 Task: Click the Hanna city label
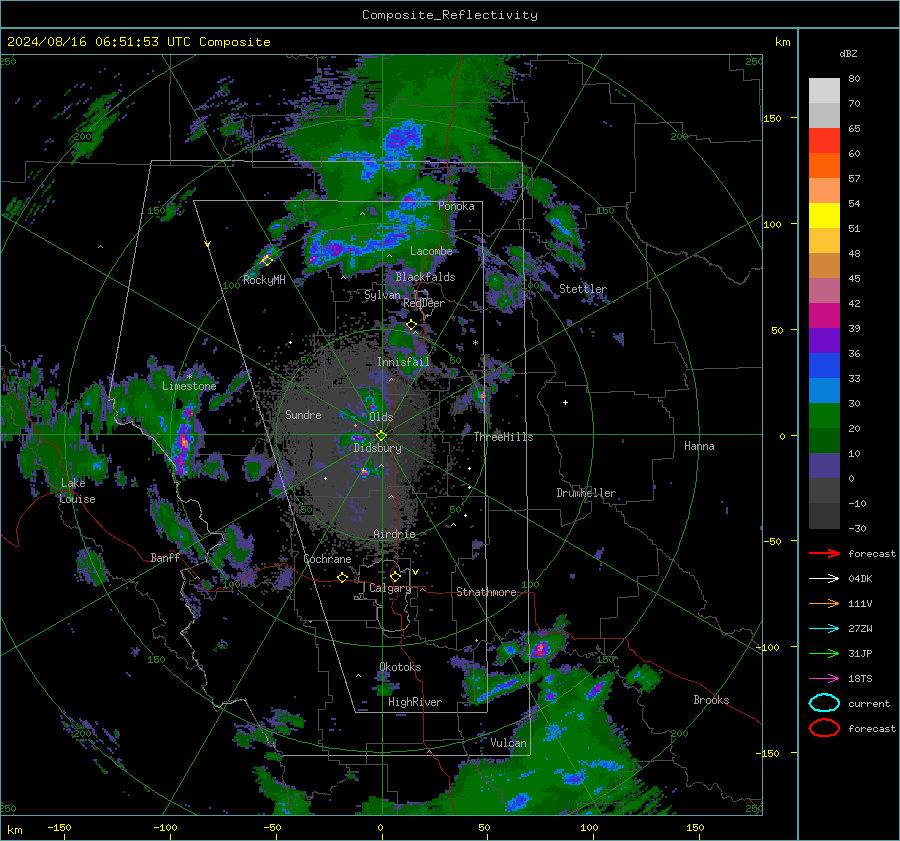pos(699,446)
